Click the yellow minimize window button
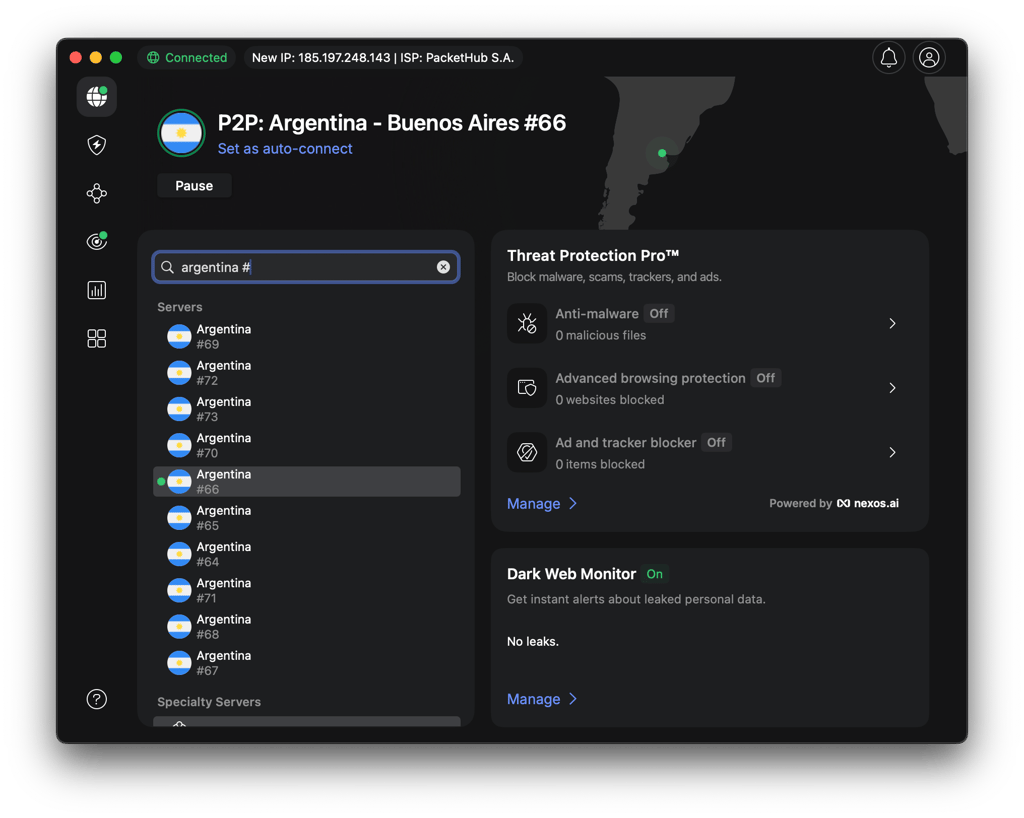Image resolution: width=1024 pixels, height=818 pixels. [95, 57]
